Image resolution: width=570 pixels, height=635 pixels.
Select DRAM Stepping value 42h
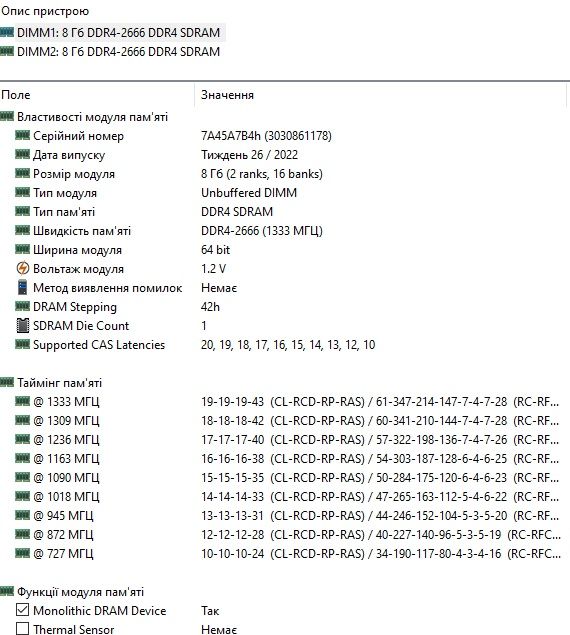click(210, 307)
